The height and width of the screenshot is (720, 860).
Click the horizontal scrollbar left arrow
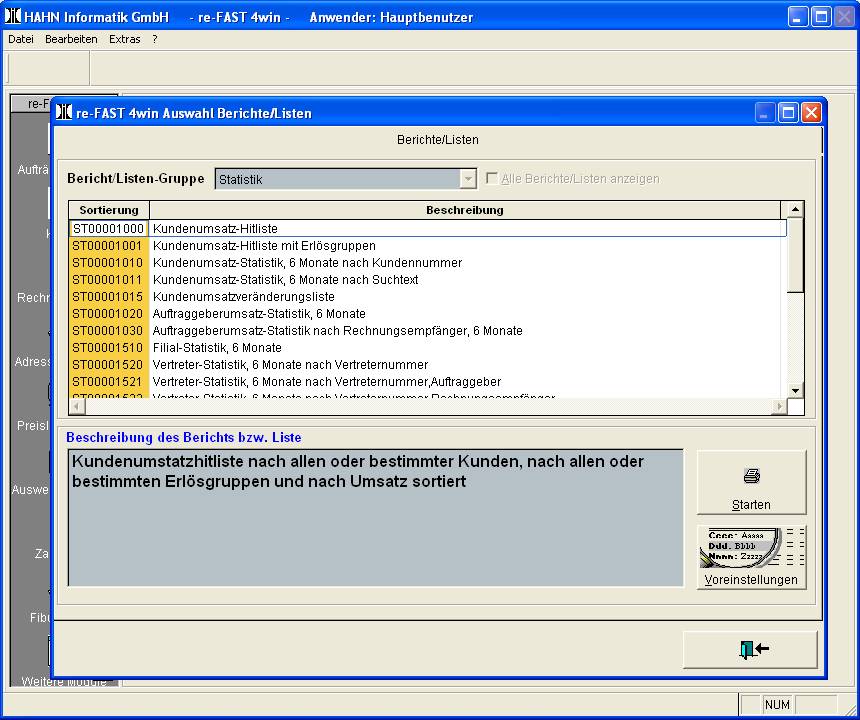(77, 406)
